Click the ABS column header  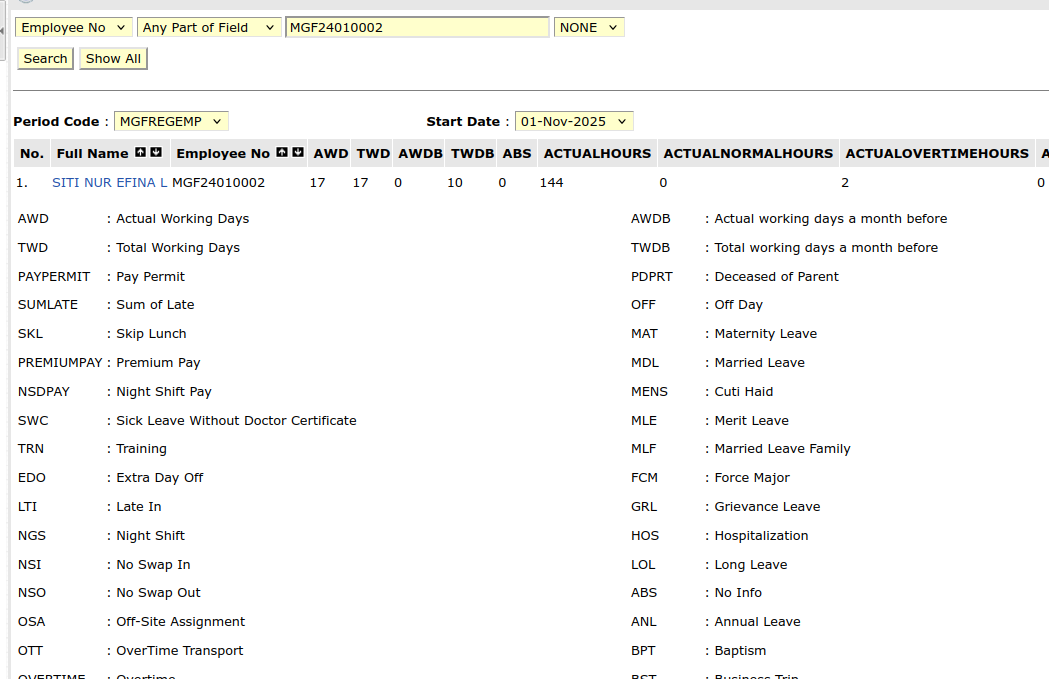coord(517,154)
